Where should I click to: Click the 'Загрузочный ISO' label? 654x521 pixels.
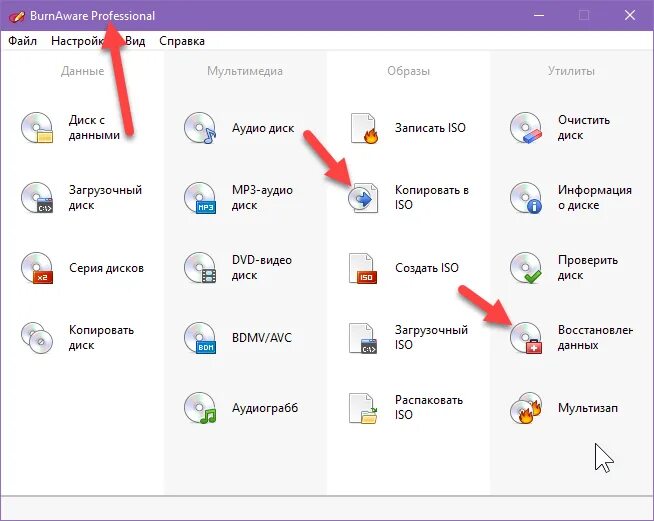point(431,337)
